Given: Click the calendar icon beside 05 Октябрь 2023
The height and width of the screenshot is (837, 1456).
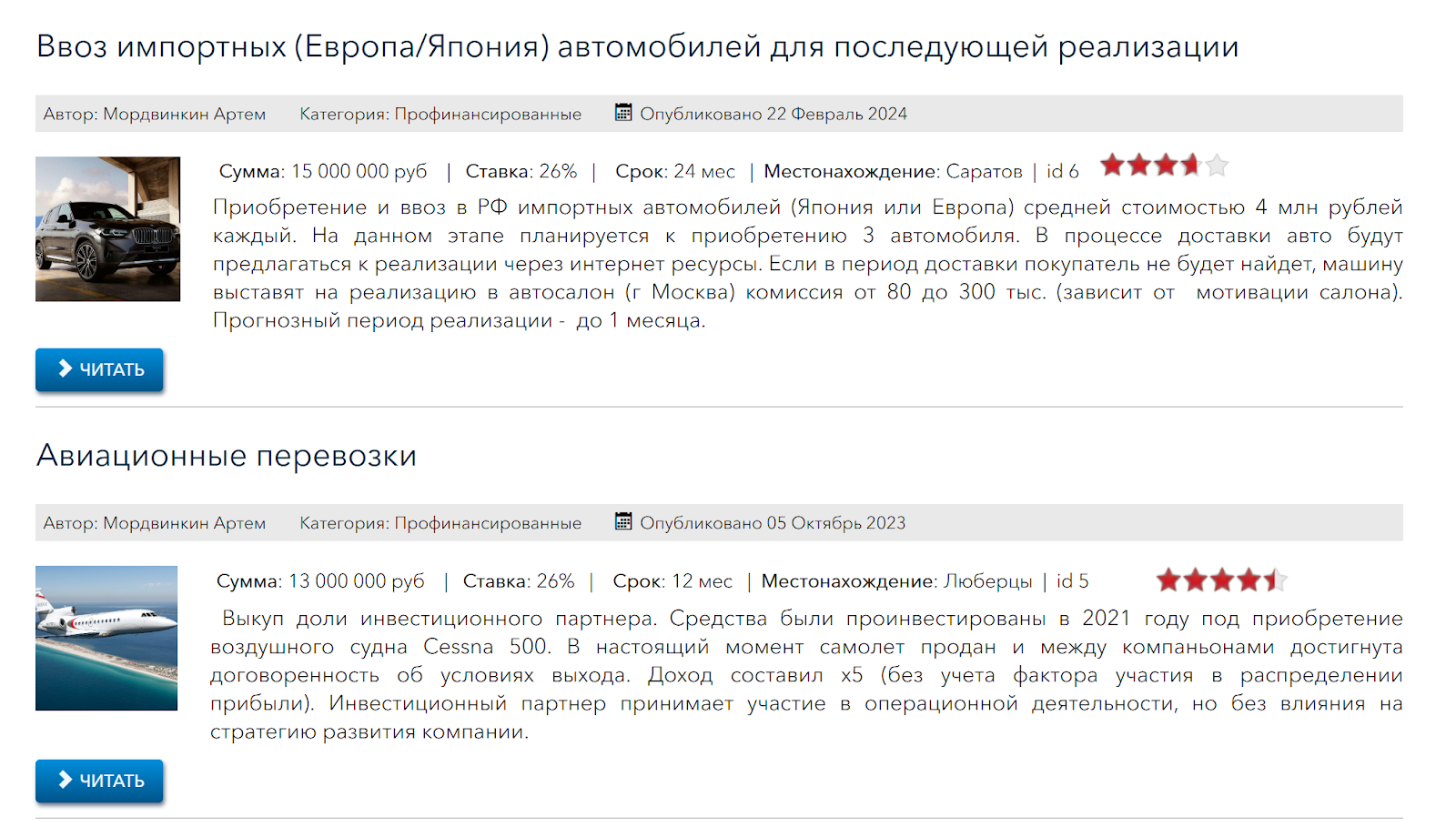Looking at the screenshot, I should pos(623,521).
